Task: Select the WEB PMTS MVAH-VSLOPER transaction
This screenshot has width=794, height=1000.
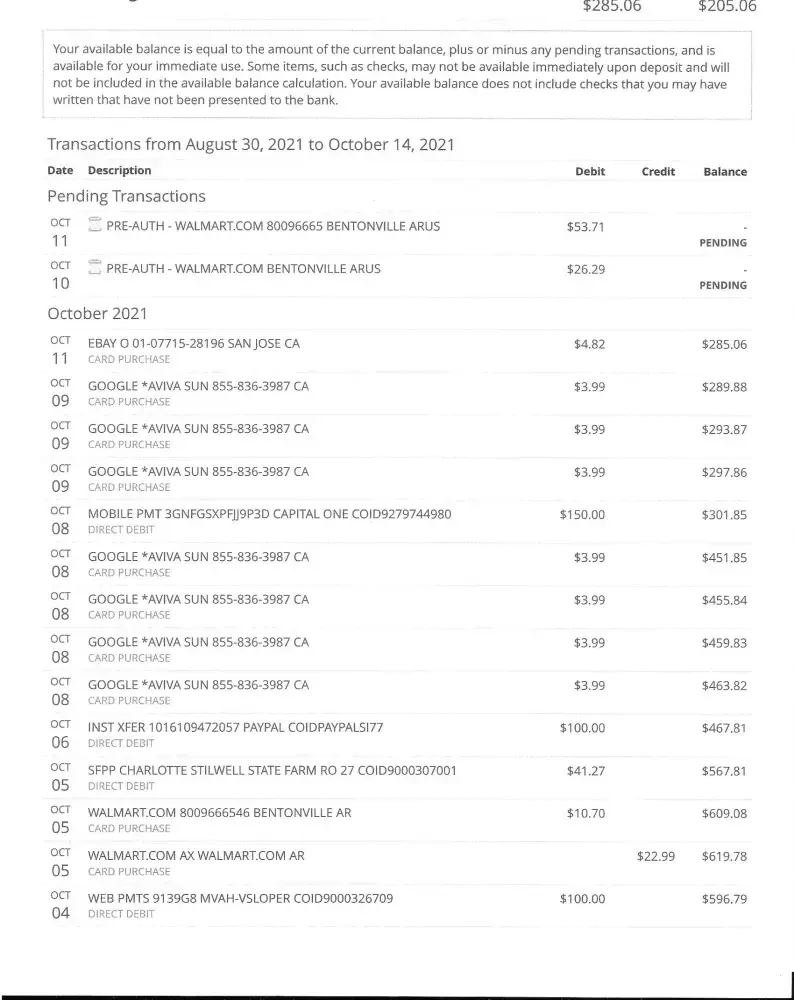Action: (x=240, y=899)
